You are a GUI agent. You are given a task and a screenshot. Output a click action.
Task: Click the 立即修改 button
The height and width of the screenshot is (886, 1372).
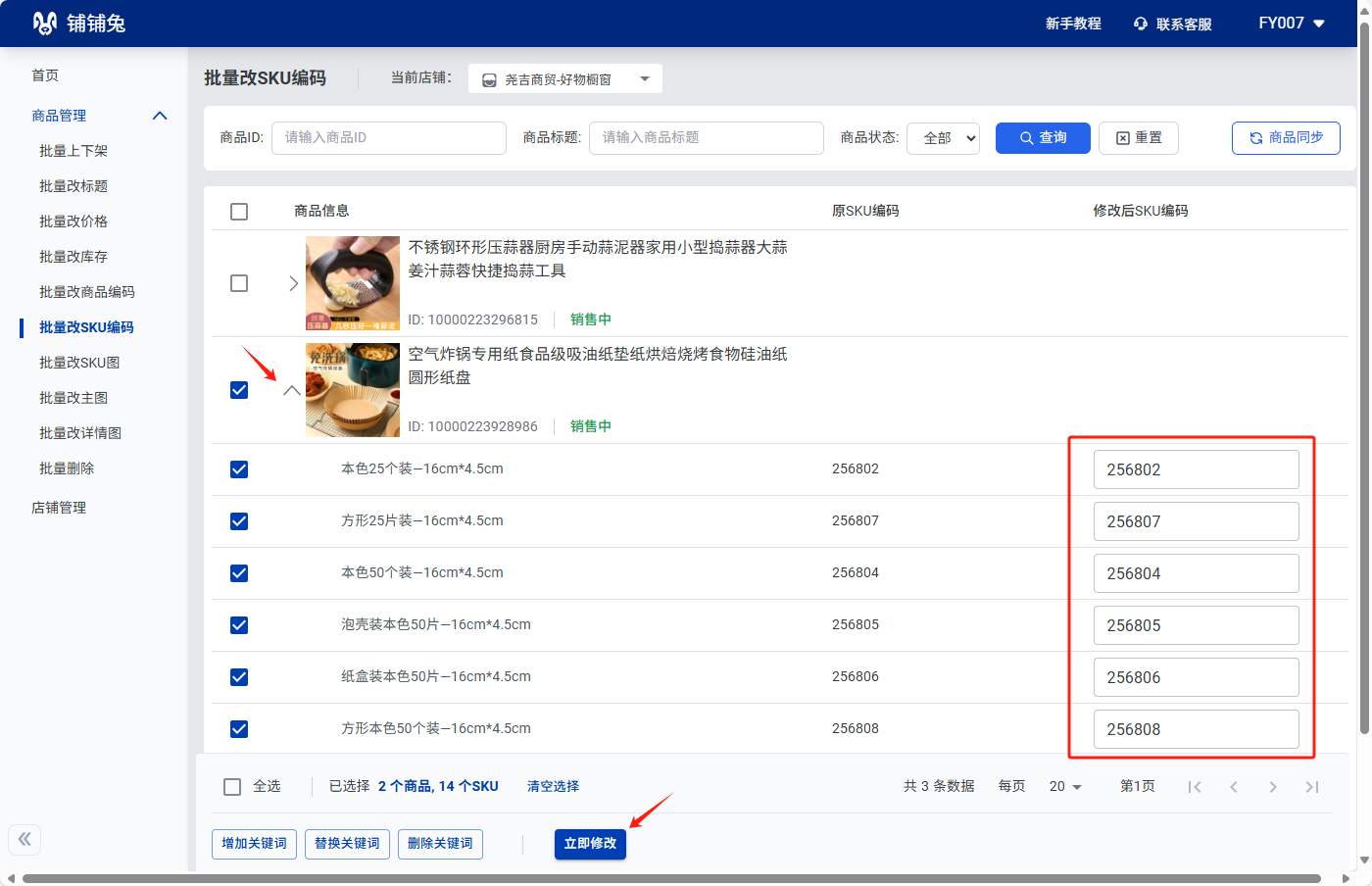point(590,844)
